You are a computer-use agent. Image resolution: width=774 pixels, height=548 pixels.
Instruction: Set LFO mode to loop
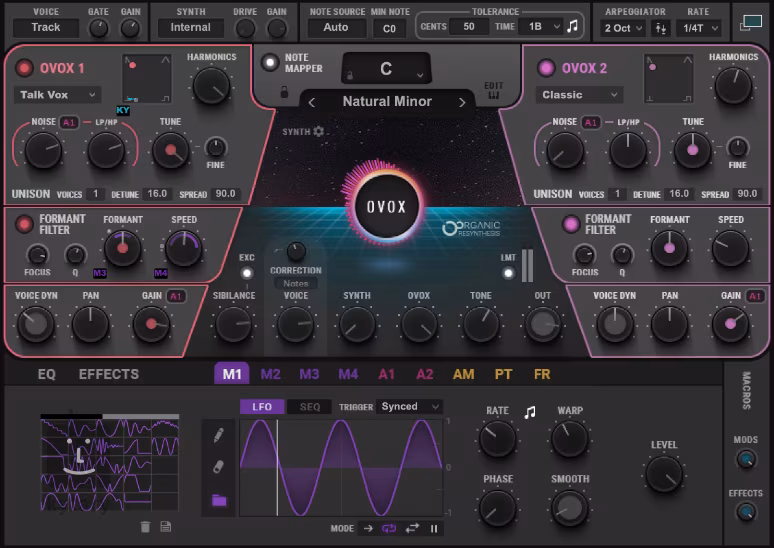point(391,529)
